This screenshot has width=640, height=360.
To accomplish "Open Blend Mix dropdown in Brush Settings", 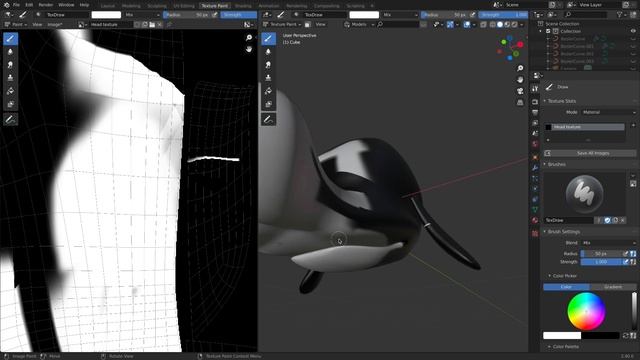I will [609, 243].
